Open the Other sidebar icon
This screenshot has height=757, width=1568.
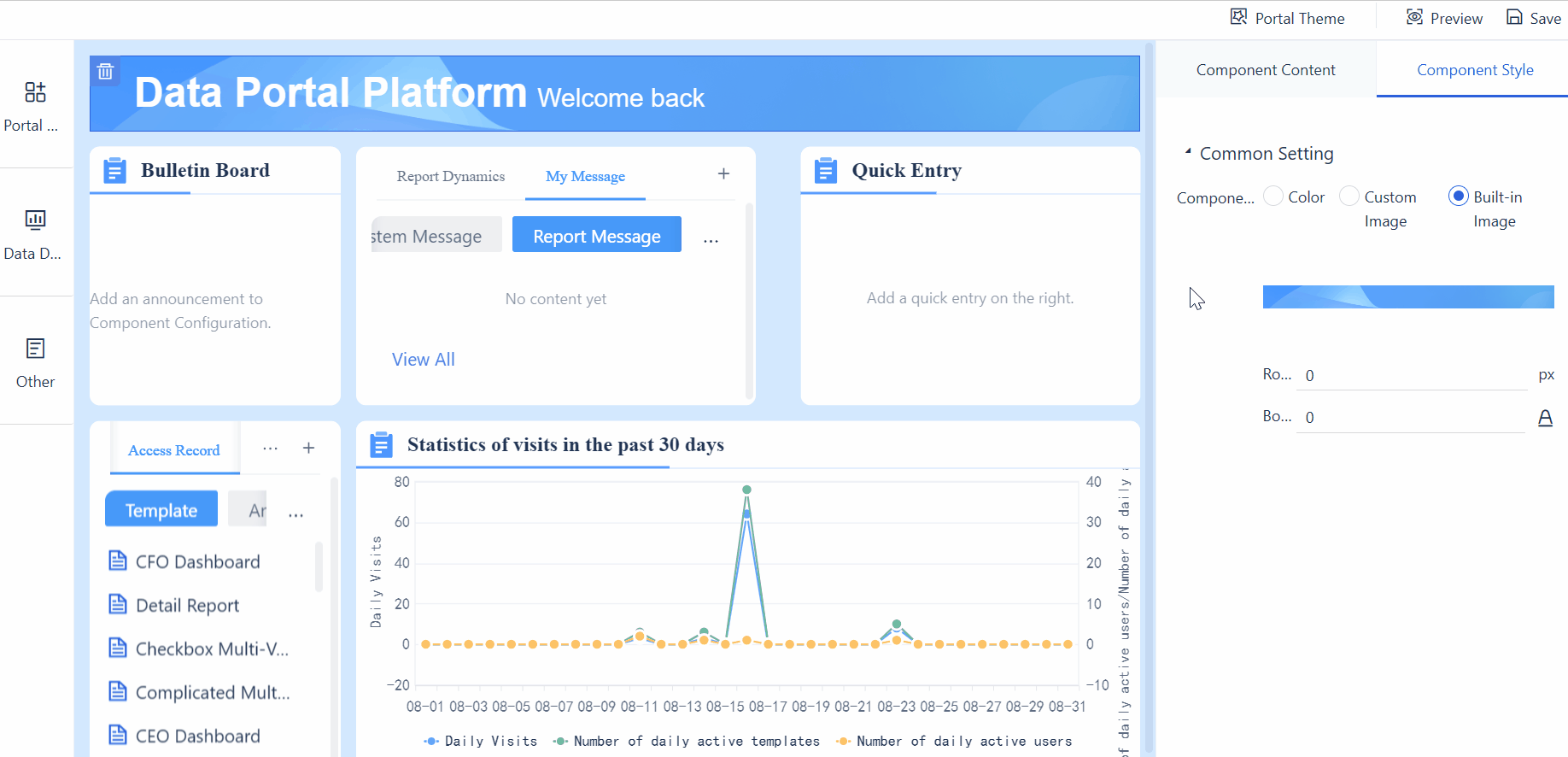pyautogui.click(x=35, y=349)
